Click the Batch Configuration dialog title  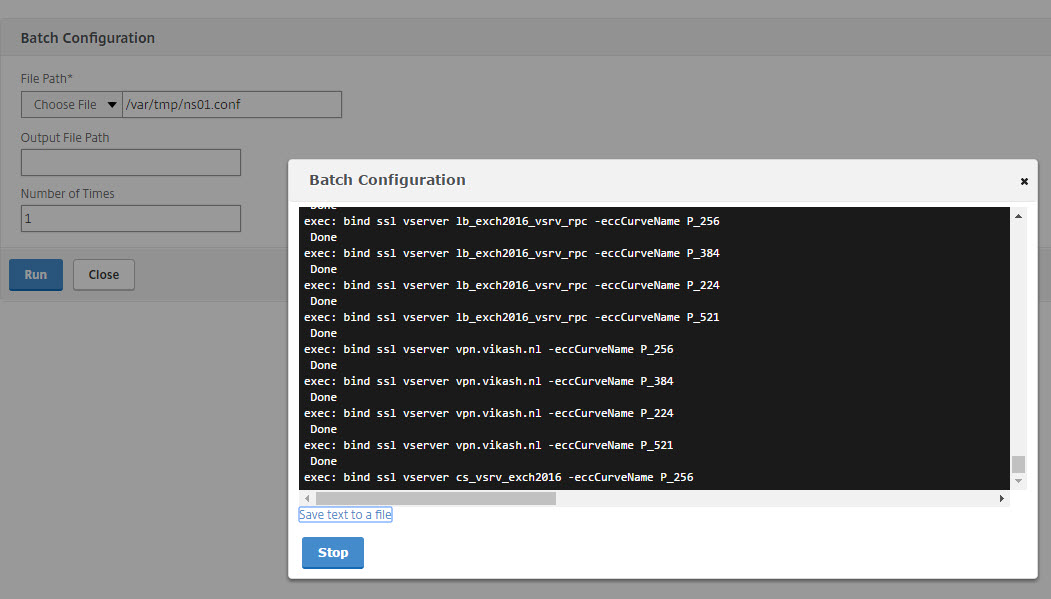387,180
